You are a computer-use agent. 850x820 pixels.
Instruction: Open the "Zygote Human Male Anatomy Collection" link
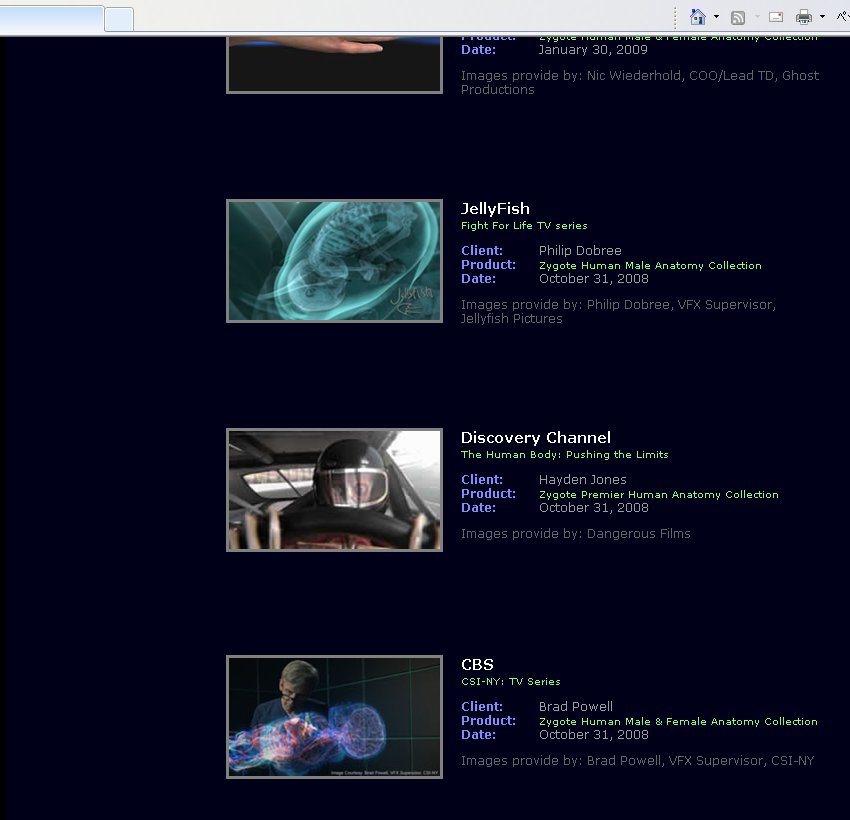650,266
